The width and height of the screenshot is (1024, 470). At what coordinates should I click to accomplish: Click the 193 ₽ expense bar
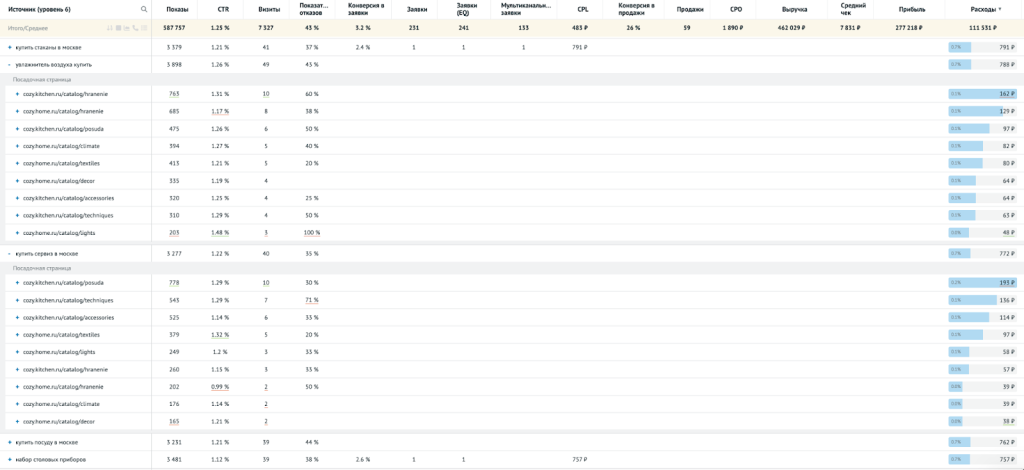point(982,283)
